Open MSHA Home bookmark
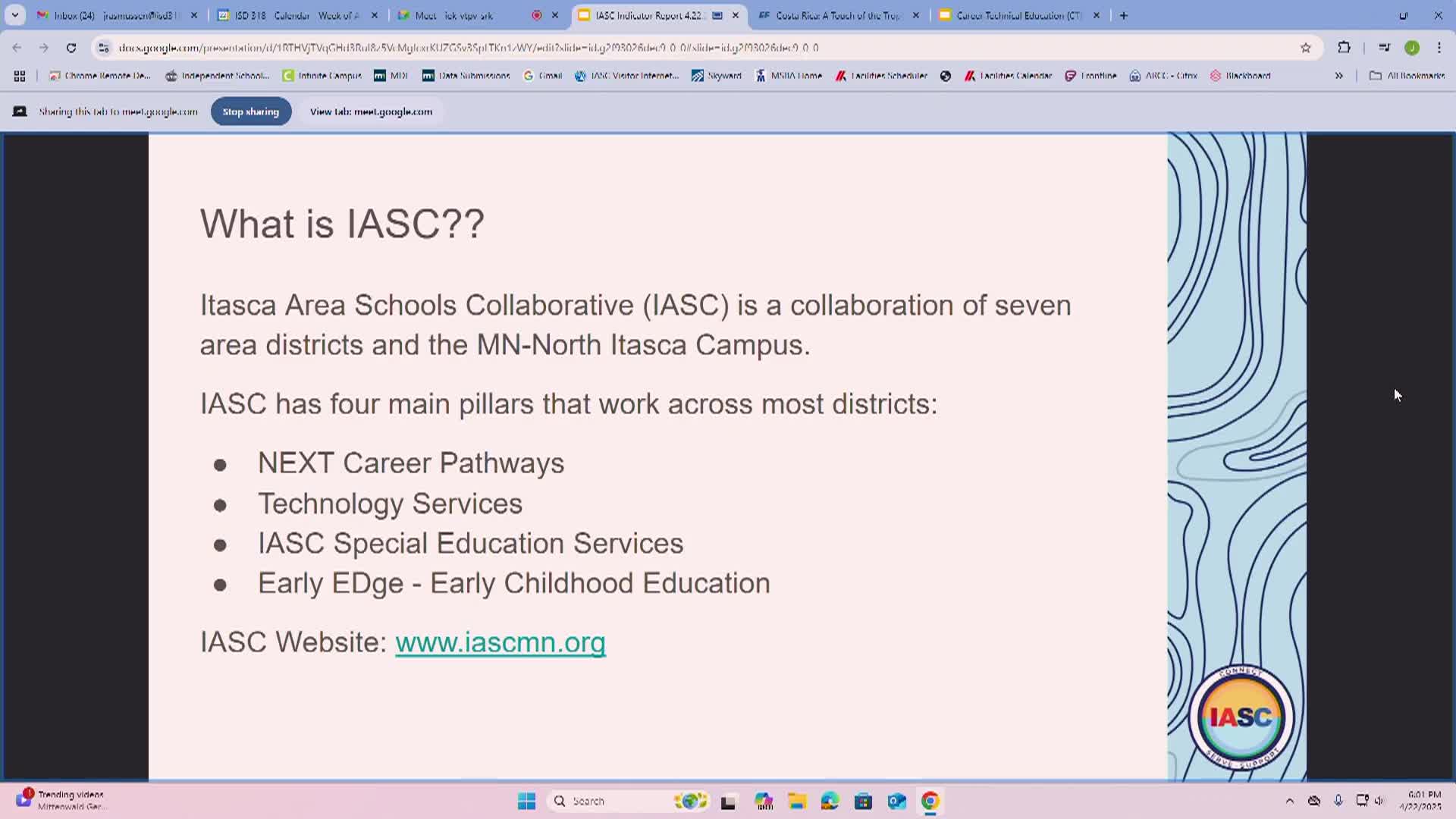 click(789, 76)
